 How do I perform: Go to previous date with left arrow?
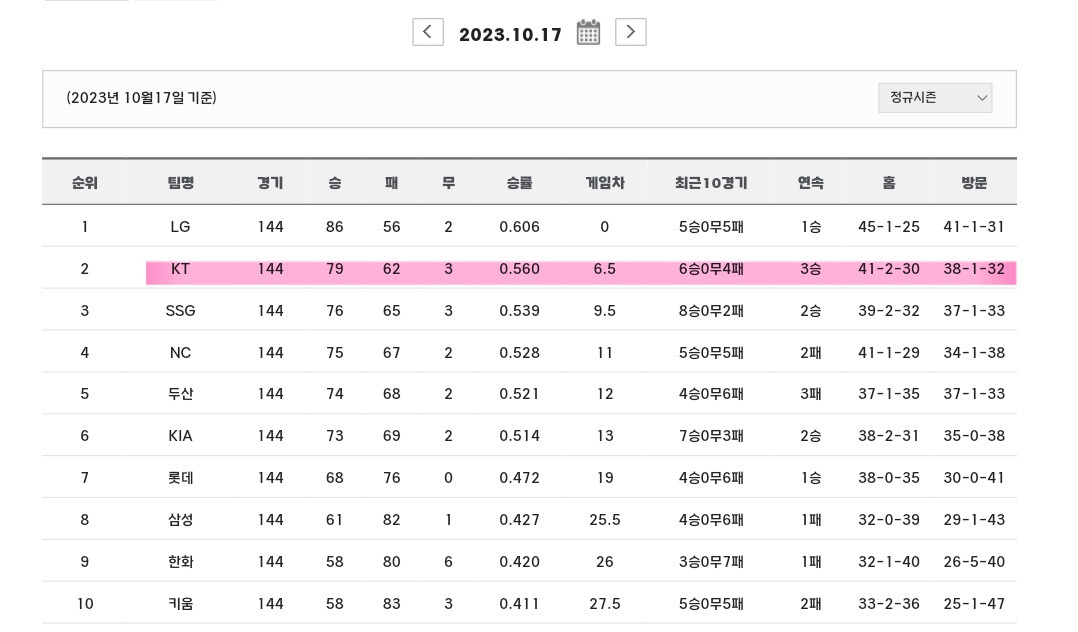(428, 32)
